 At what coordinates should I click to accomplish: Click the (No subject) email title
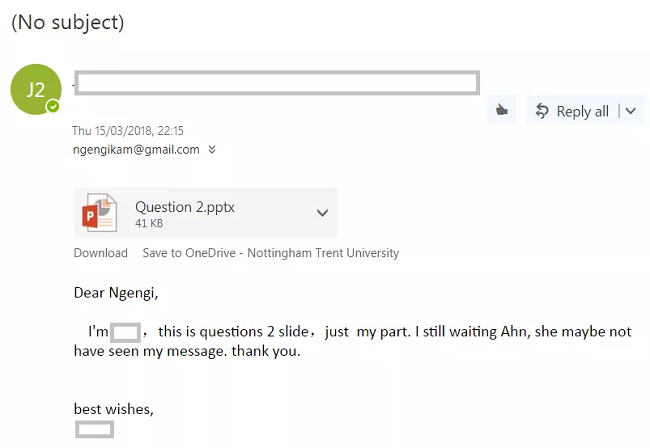tap(68, 22)
